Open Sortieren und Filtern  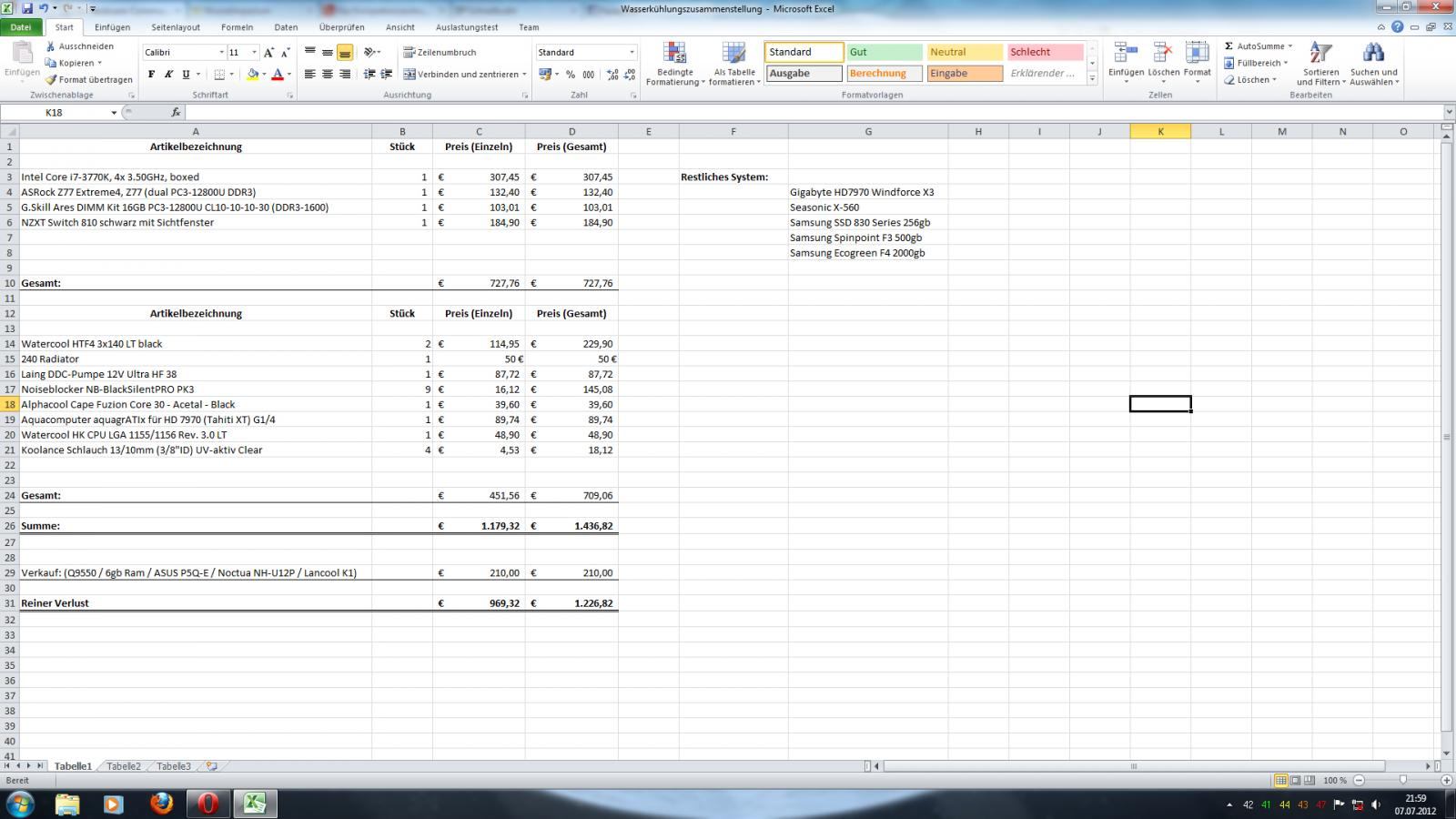pos(1320,64)
